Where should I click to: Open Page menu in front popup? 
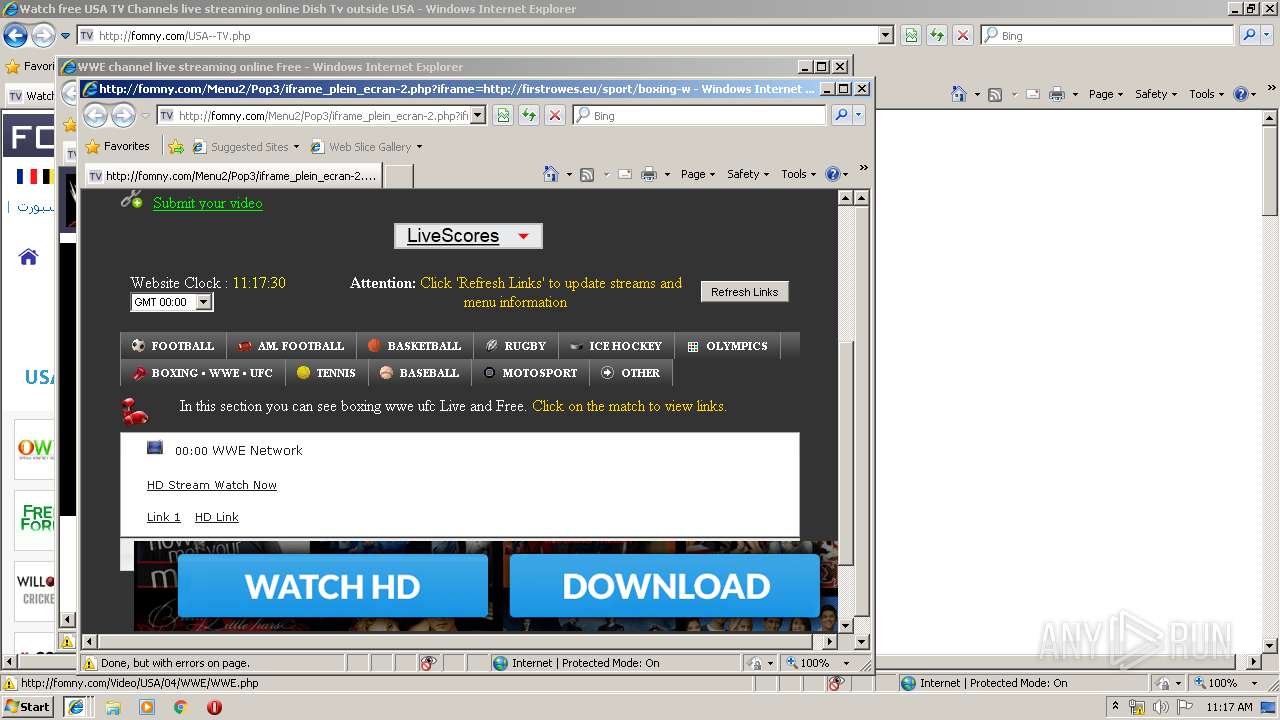click(698, 174)
